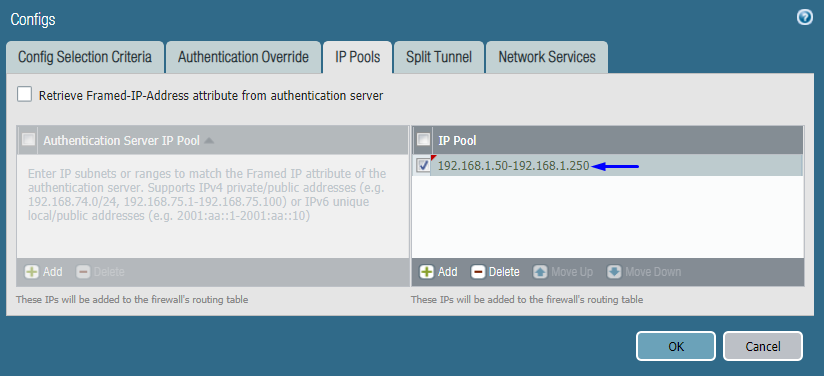The image size is (824, 376).
Task: Click the Authentication Server IP Pool entry area
Action: coord(213,206)
